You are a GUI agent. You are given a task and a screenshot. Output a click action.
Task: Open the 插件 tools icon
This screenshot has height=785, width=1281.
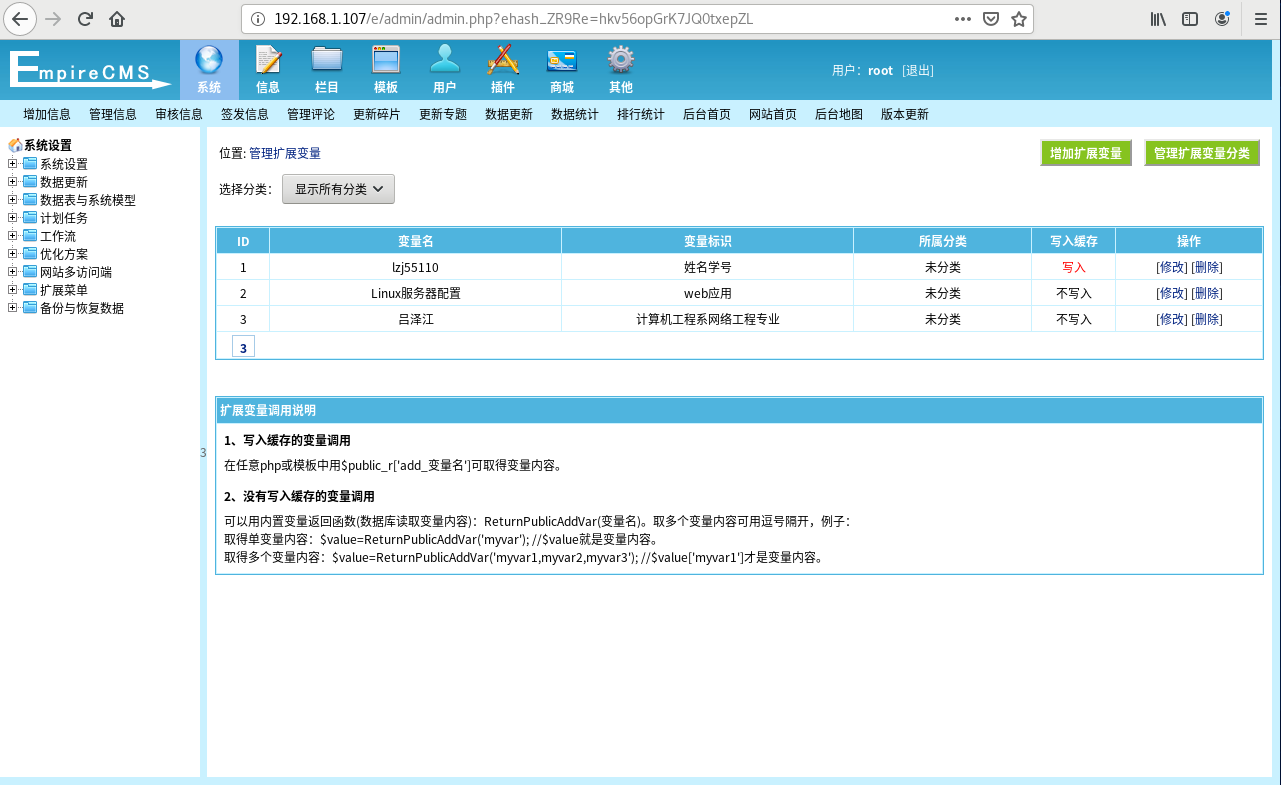pos(503,60)
